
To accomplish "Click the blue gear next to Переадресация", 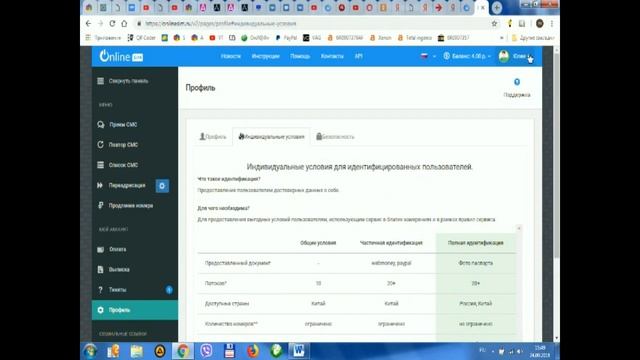I will [x=162, y=186].
